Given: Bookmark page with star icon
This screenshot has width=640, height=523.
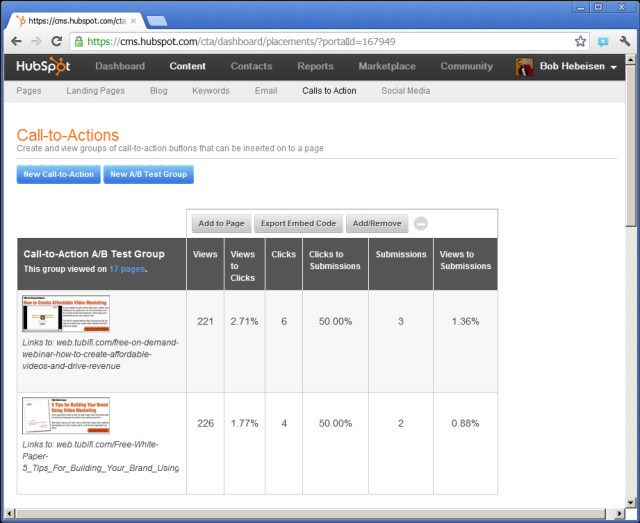Looking at the screenshot, I should click(580, 41).
